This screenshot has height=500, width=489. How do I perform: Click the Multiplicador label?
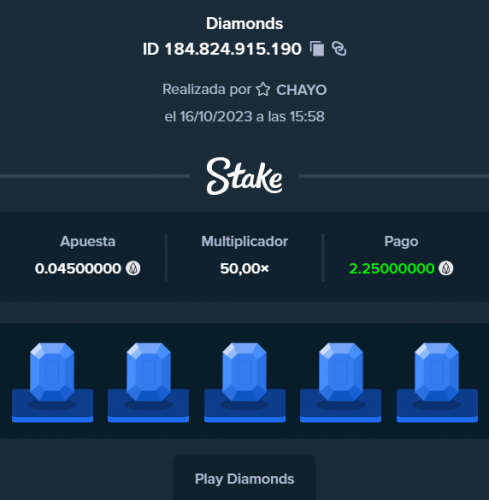(x=244, y=241)
